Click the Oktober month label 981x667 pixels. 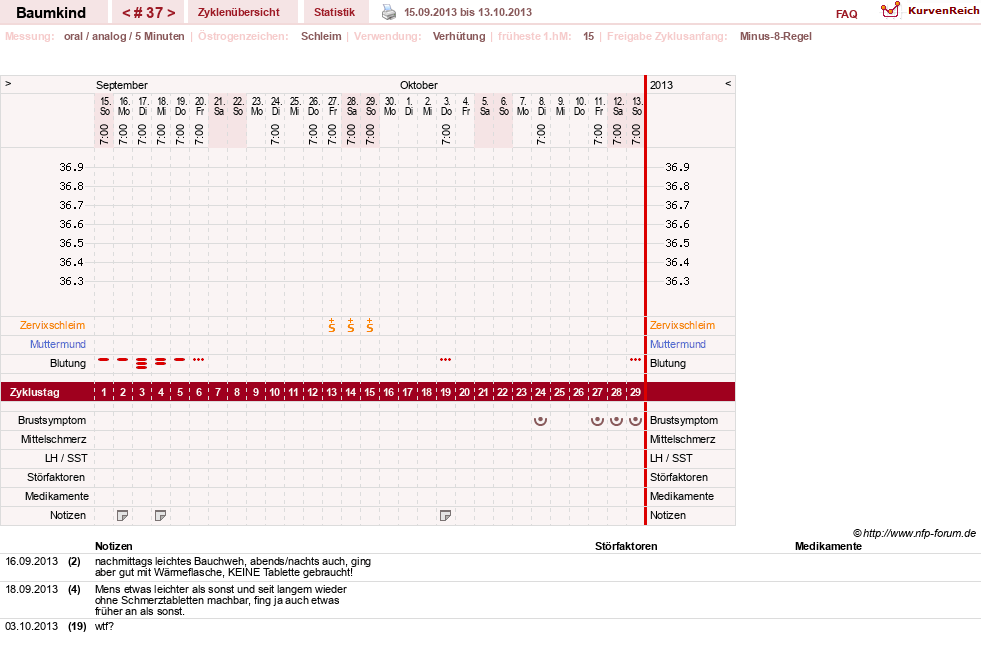(419, 85)
